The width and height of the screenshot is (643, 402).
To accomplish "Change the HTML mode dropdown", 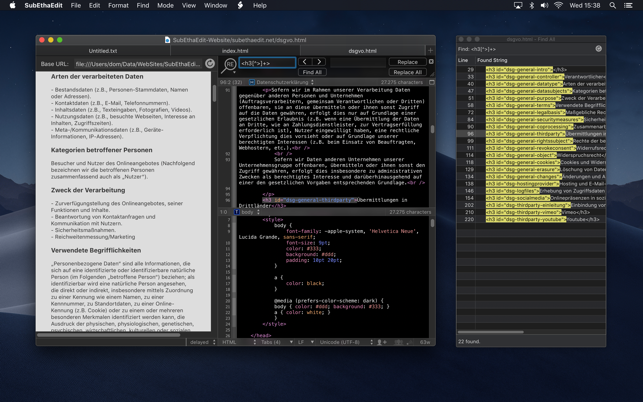I will click(x=239, y=342).
